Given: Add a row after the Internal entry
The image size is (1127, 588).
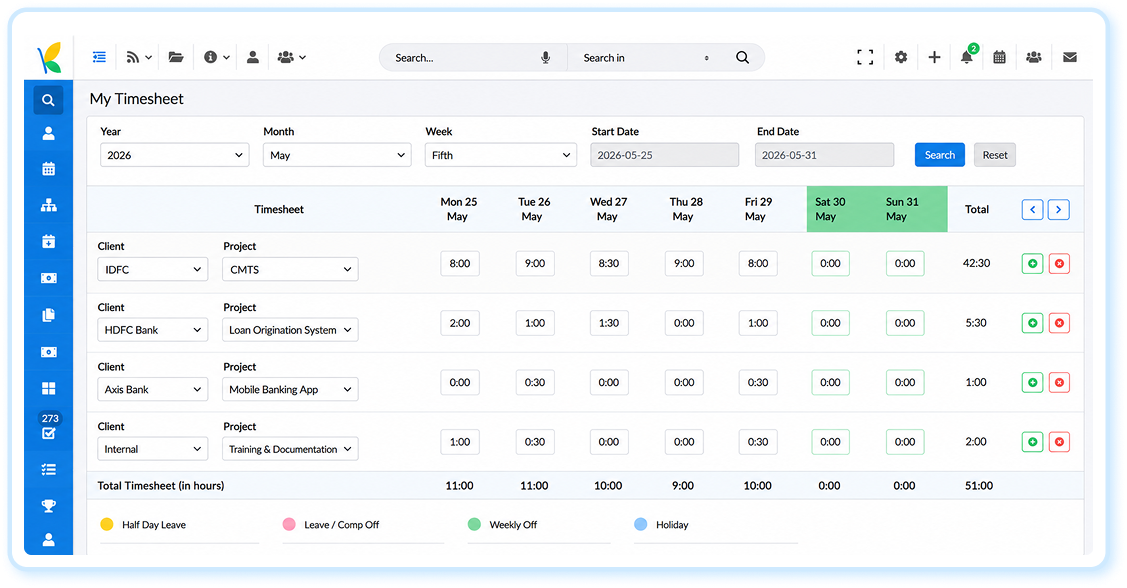Looking at the screenshot, I should 1032,441.
